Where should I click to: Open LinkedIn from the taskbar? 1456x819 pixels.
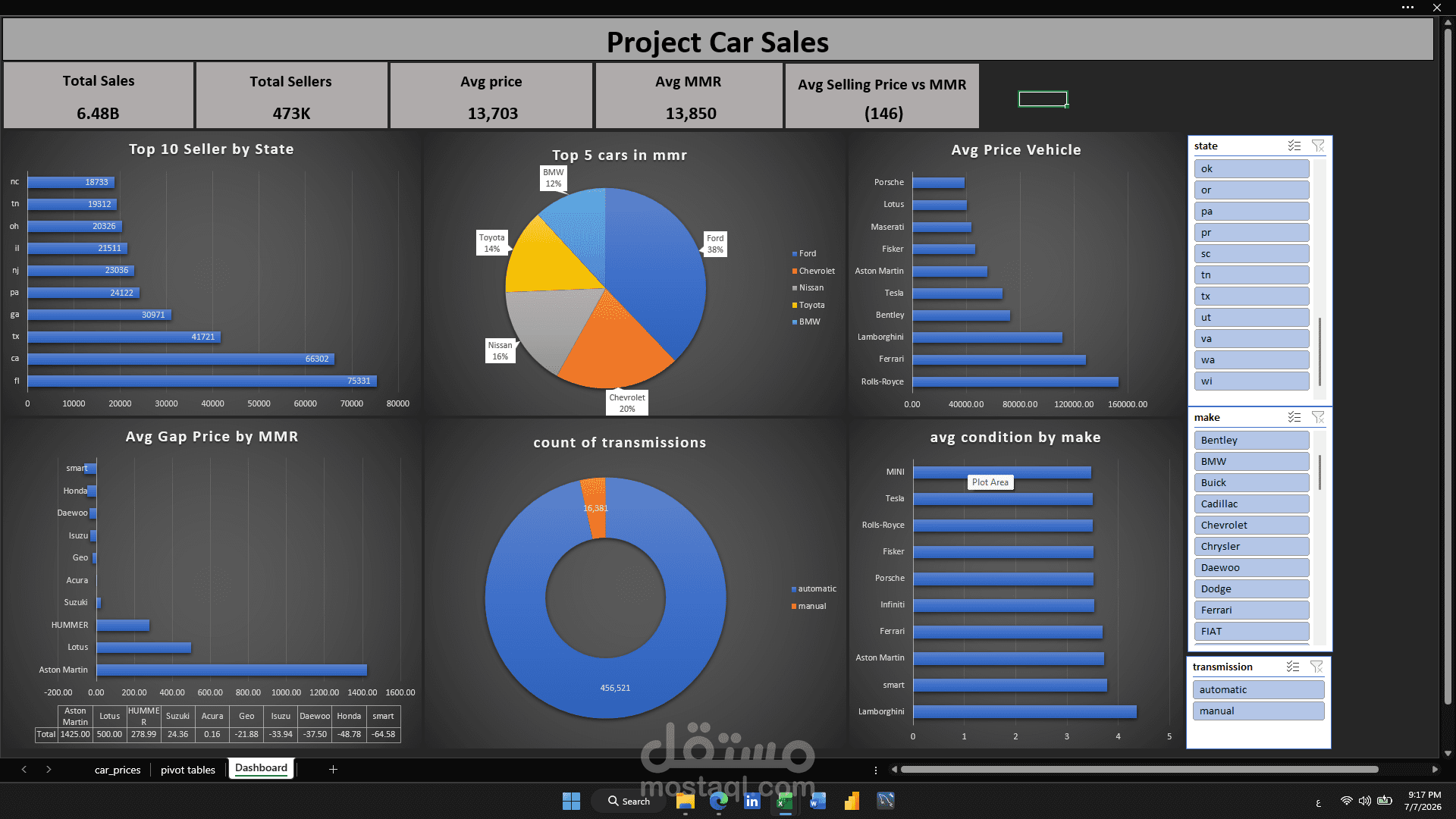pyautogui.click(x=752, y=801)
